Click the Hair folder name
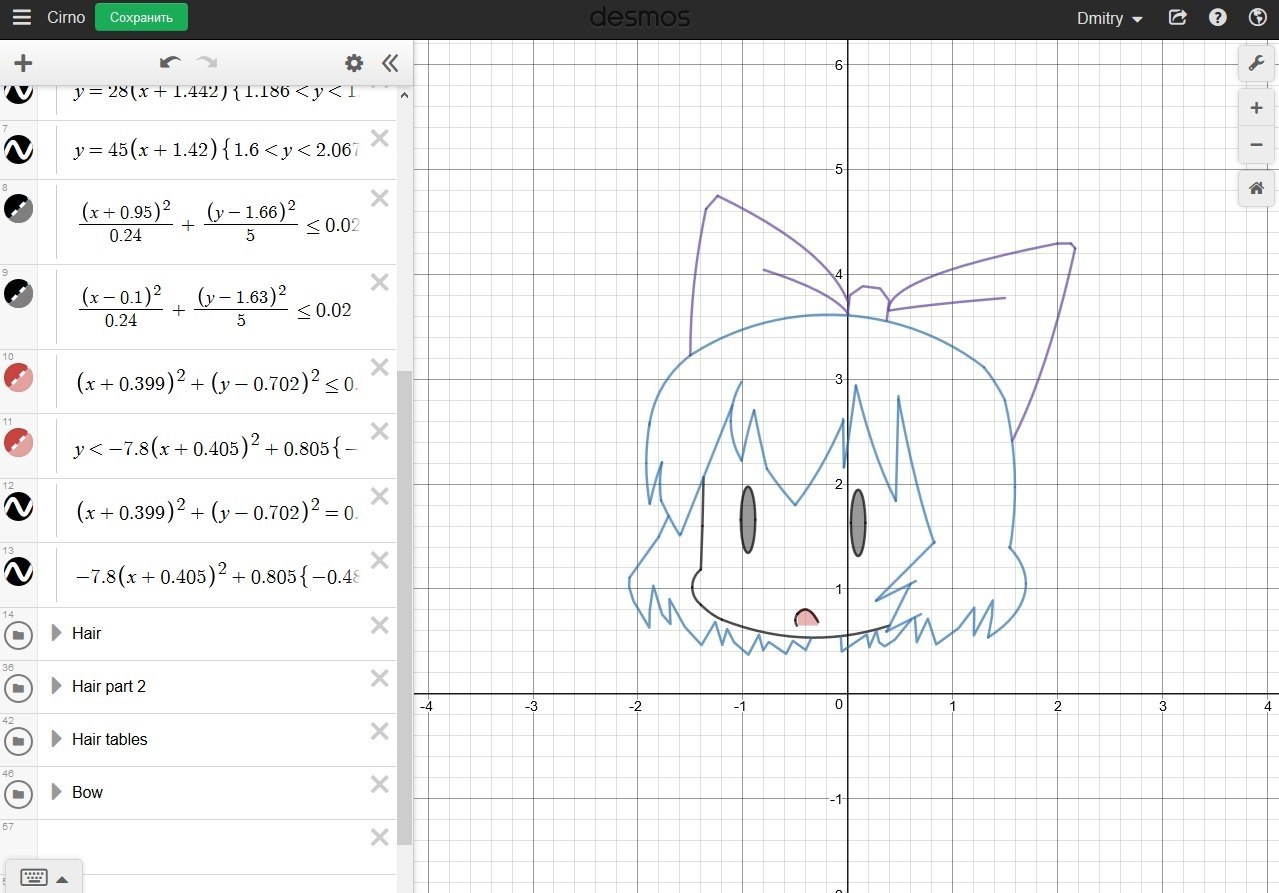The width and height of the screenshot is (1279, 893). (86, 633)
